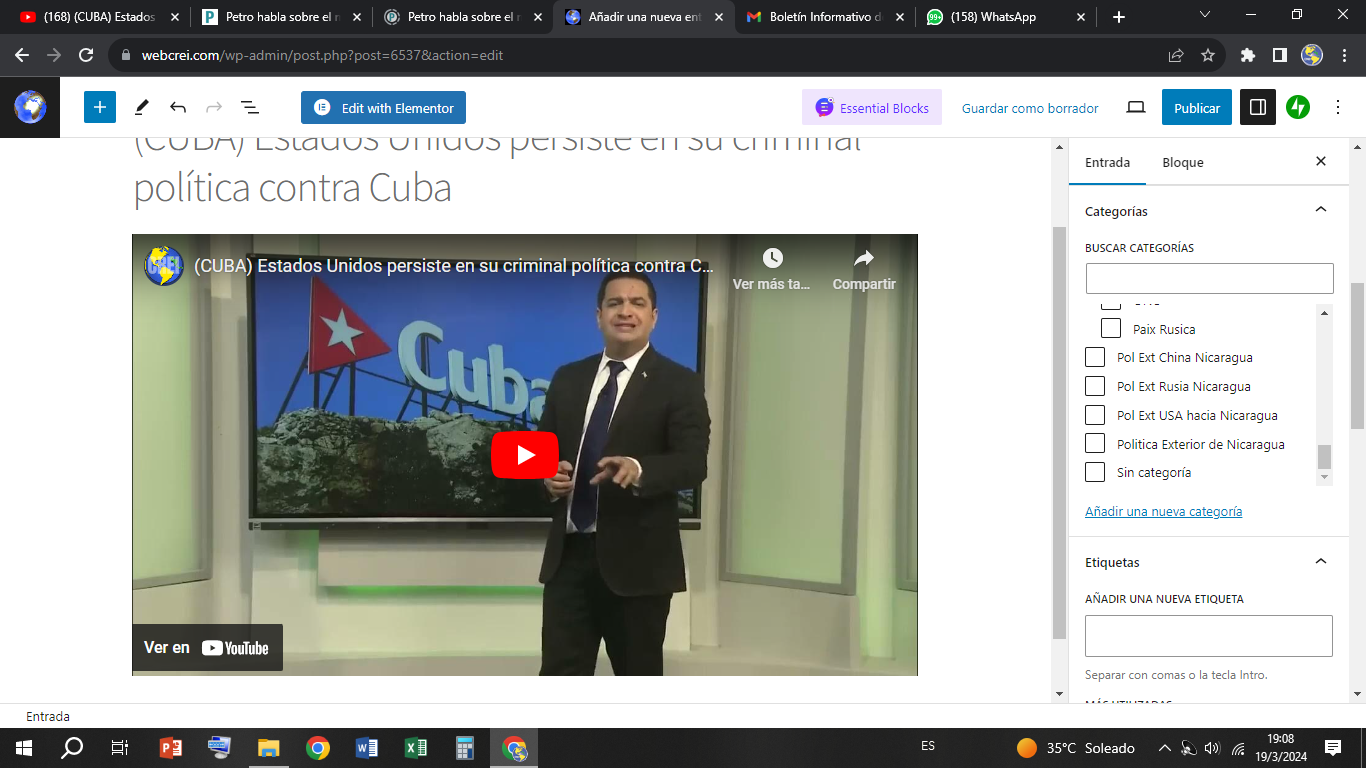Open the block inserter plus button
1366x768 pixels.
(x=100, y=107)
